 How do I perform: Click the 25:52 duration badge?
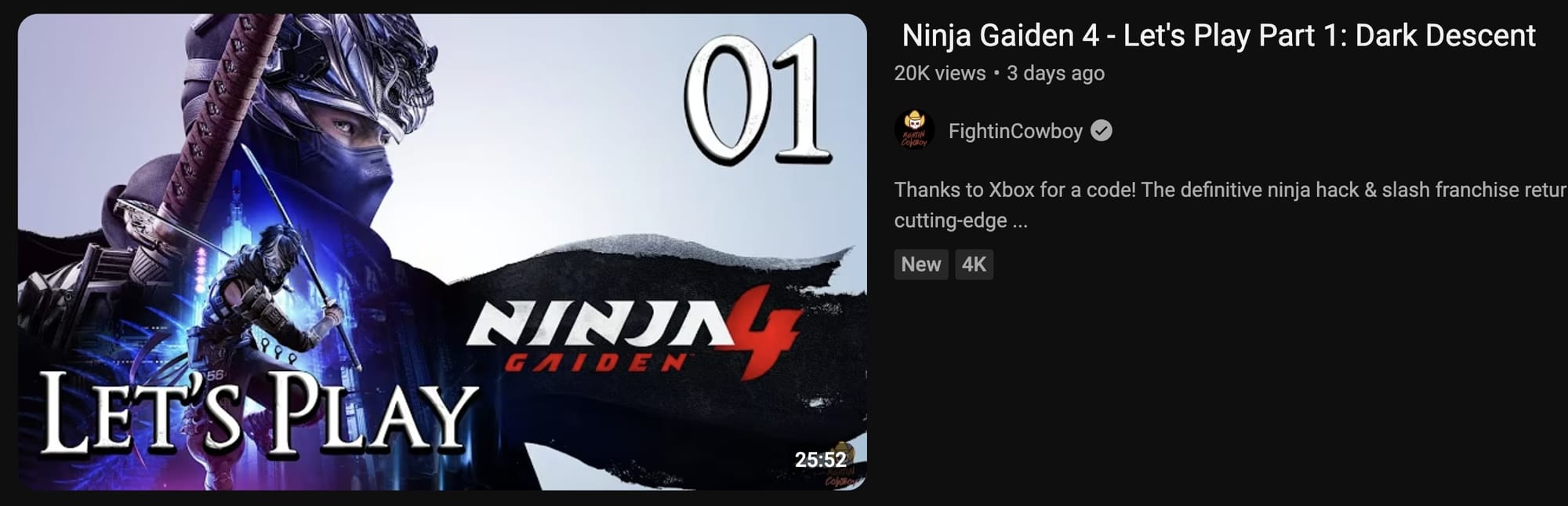[820, 460]
